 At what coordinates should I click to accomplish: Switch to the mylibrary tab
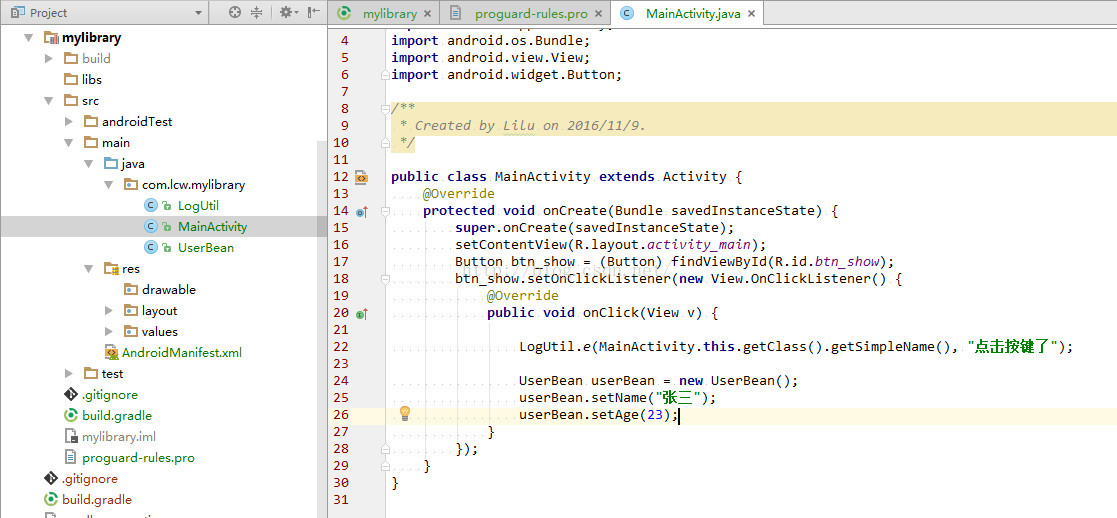pyautogui.click(x=388, y=14)
